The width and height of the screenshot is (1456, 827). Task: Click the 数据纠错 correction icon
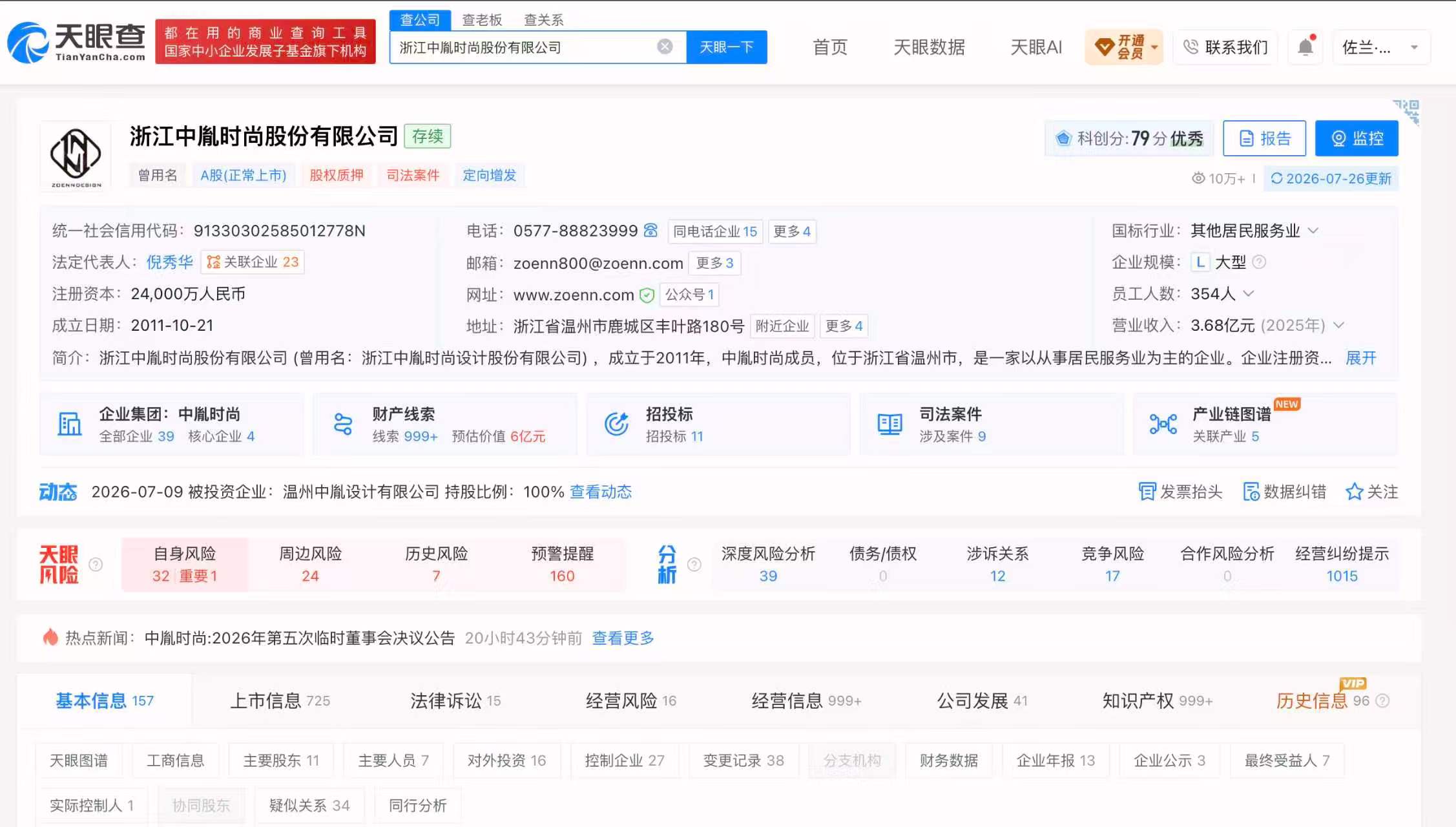[x=1251, y=492]
